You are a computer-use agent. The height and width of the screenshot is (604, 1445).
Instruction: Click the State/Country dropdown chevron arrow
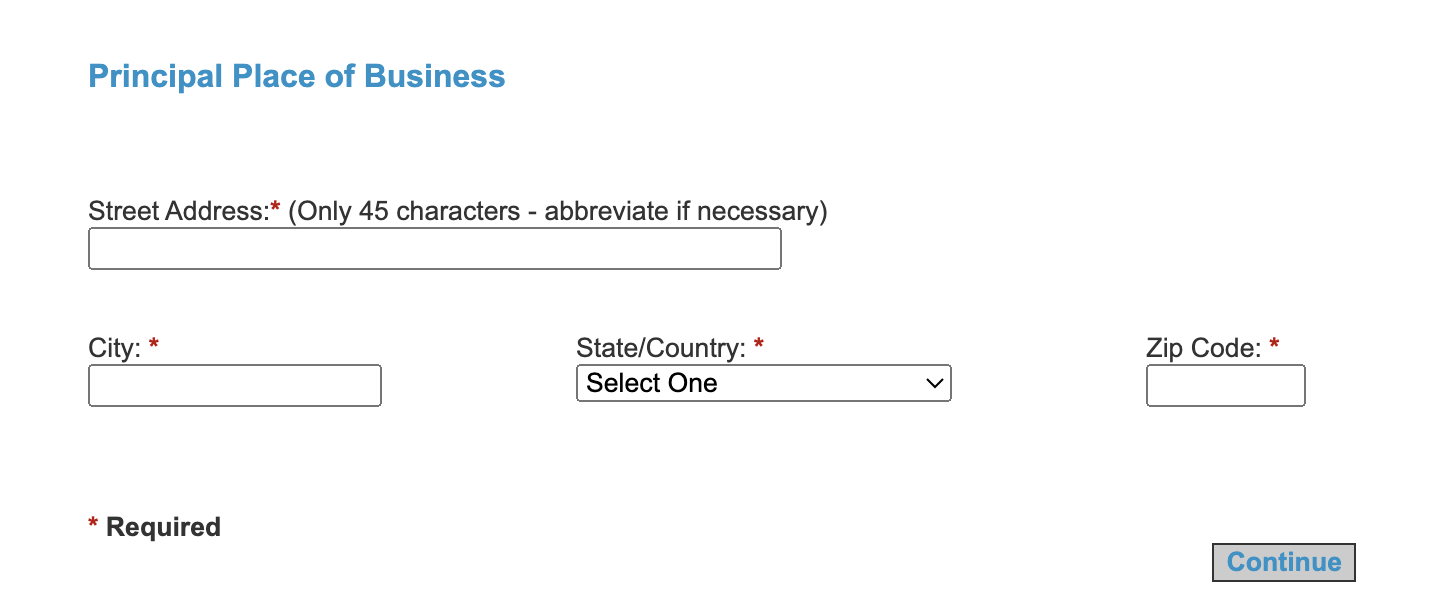933,383
